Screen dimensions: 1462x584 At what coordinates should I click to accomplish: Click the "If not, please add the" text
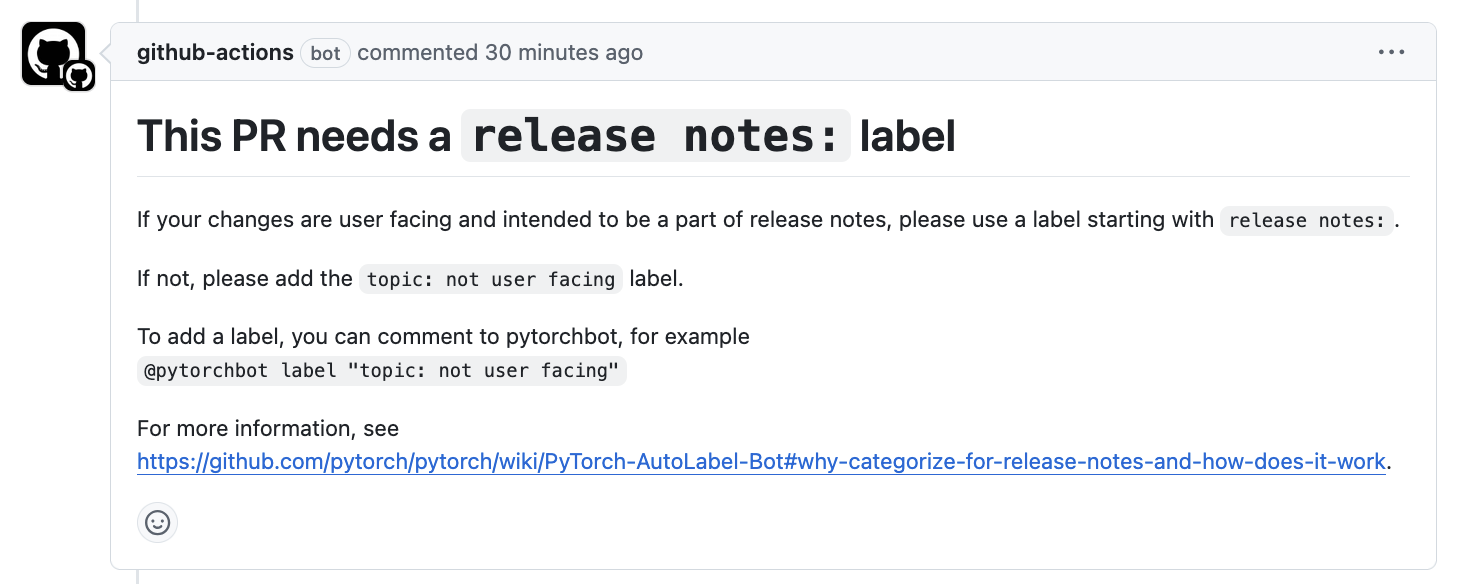245,279
